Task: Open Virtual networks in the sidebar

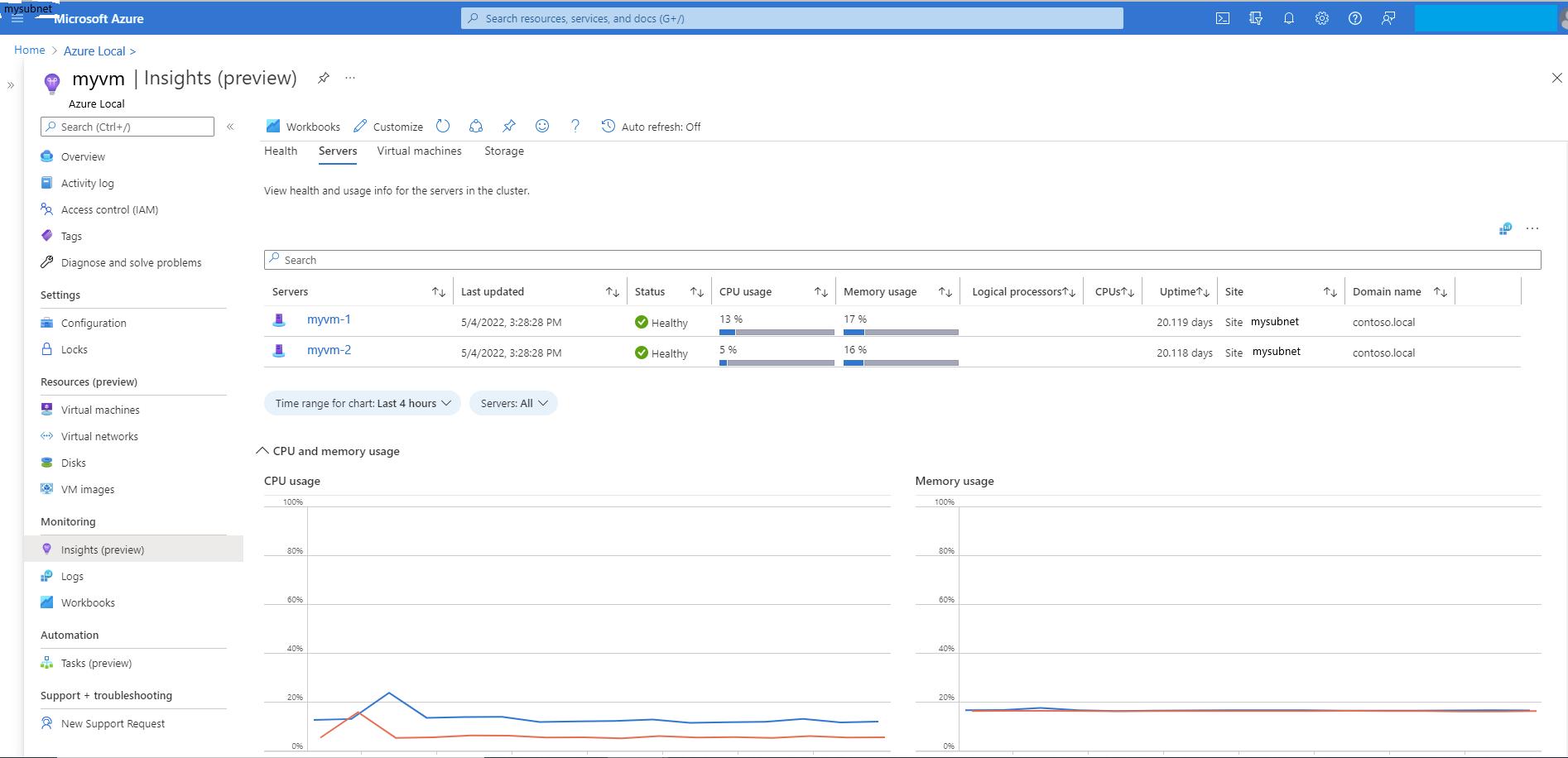Action: (99, 436)
